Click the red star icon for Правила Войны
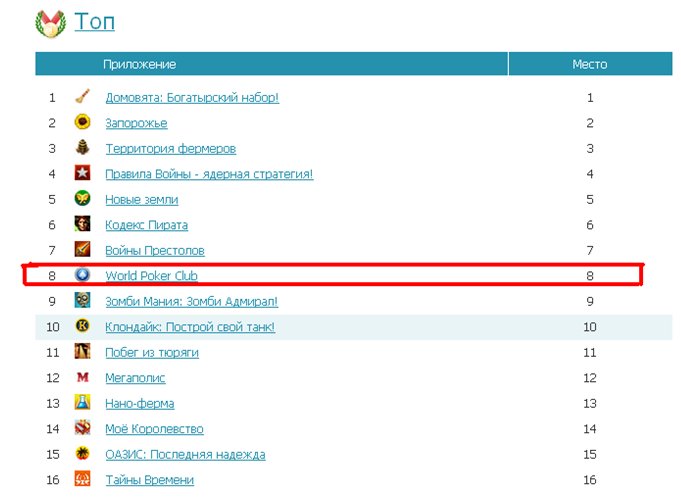681x500 pixels. point(83,173)
